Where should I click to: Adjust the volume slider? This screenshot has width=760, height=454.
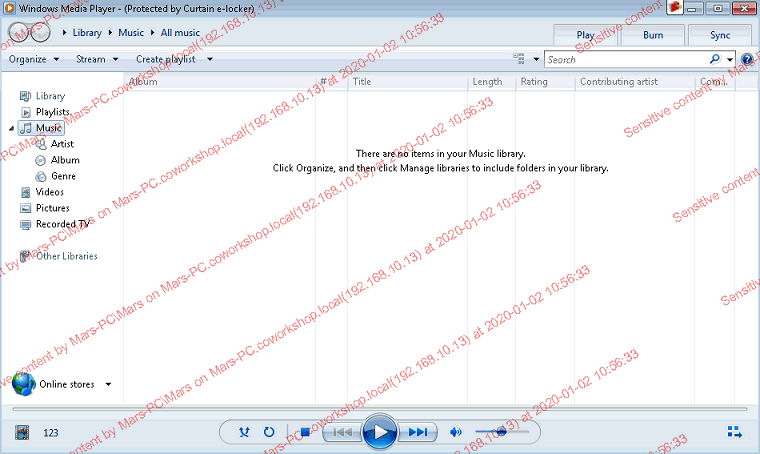click(x=500, y=432)
